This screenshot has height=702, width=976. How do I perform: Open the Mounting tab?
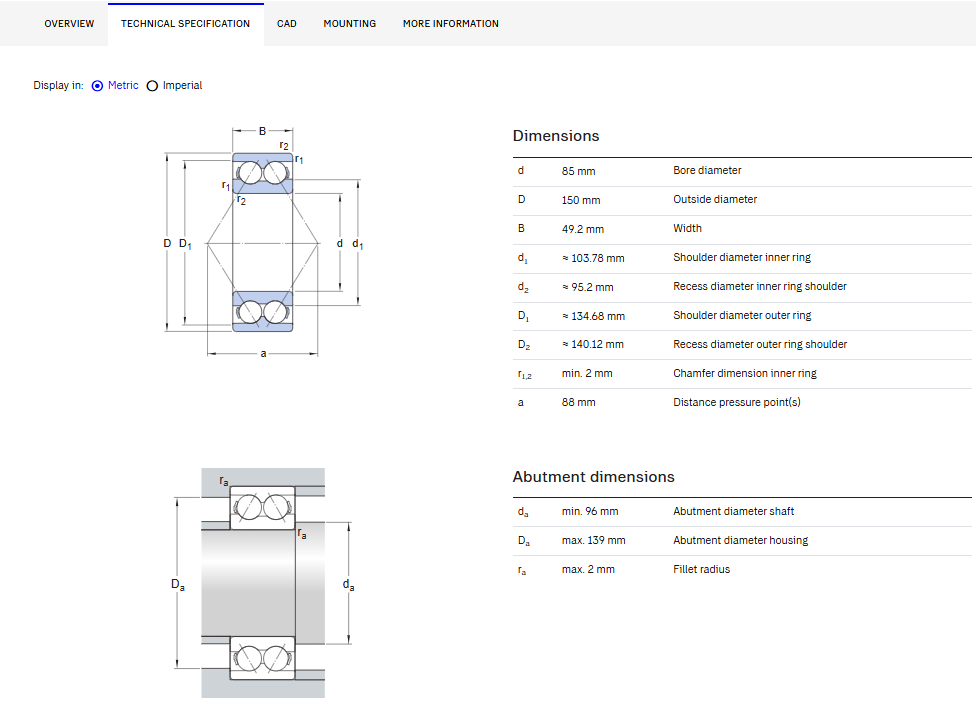coord(350,24)
